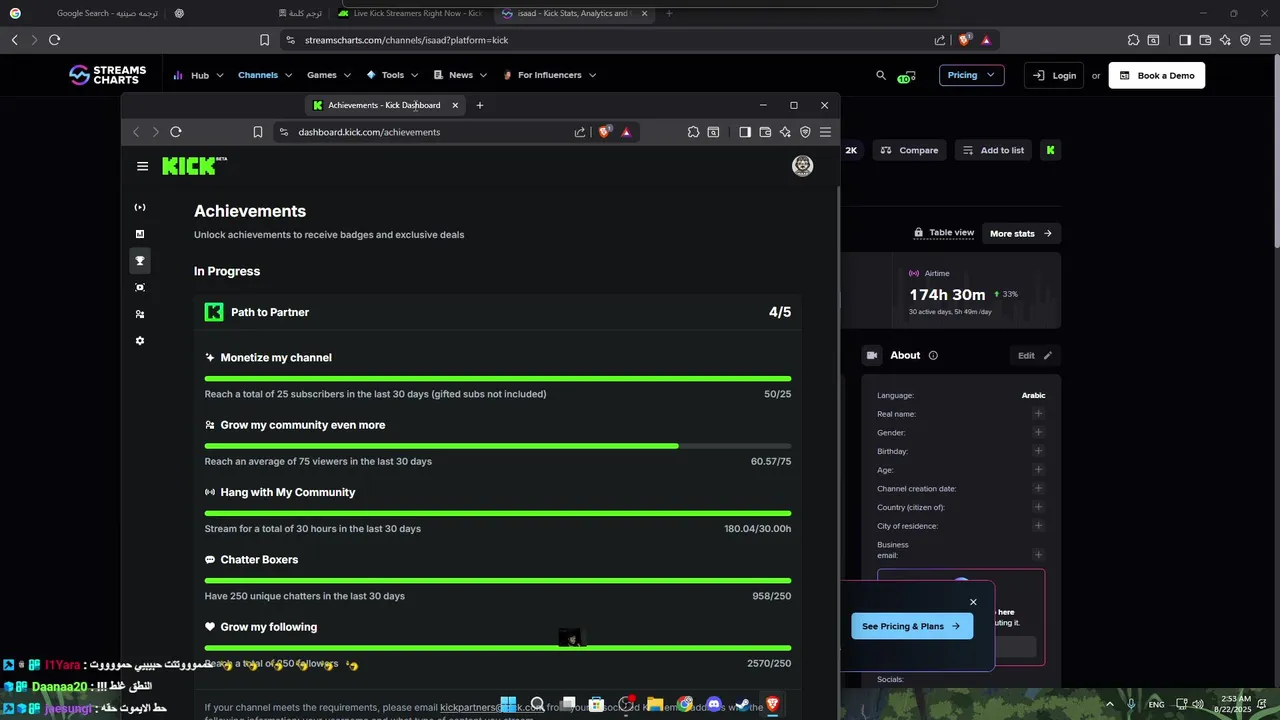The width and height of the screenshot is (1280, 720).
Task: Add the Real name field value
Action: click(1038, 414)
